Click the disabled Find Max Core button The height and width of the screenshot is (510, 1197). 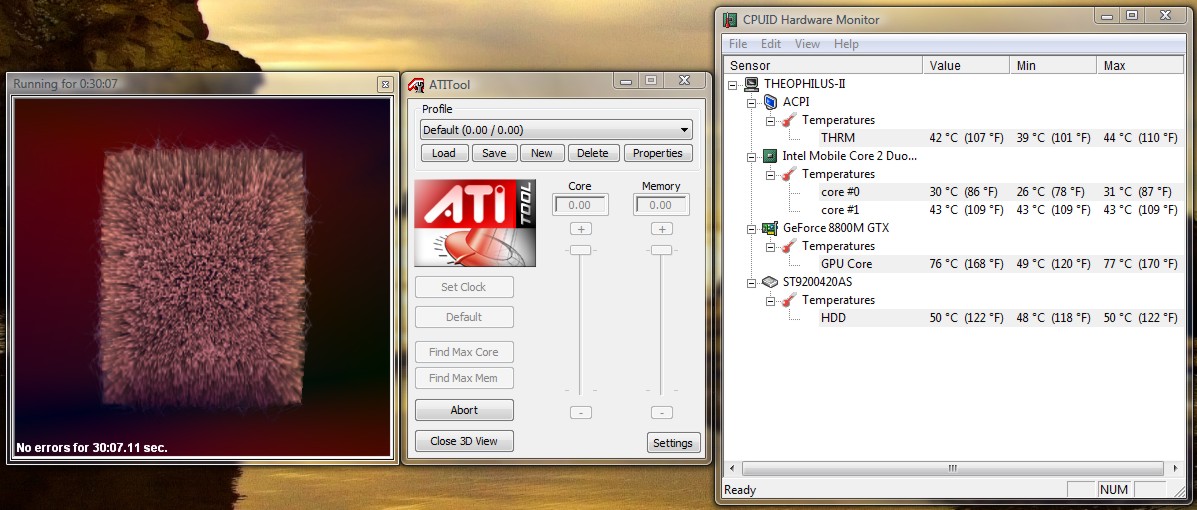[464, 352]
